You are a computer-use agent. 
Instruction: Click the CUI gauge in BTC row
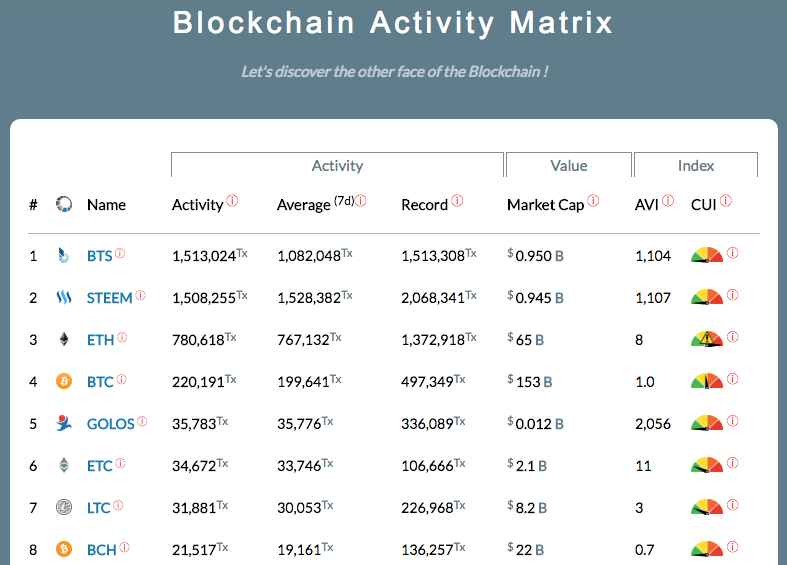tap(707, 381)
